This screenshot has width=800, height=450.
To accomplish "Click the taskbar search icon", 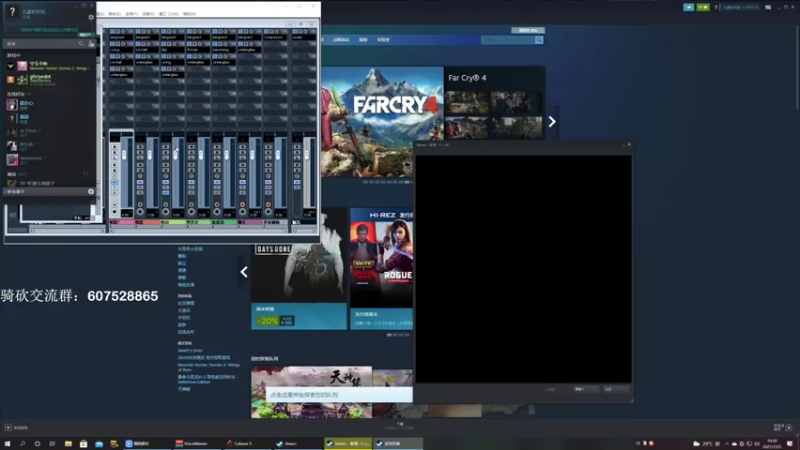I will tap(22, 444).
